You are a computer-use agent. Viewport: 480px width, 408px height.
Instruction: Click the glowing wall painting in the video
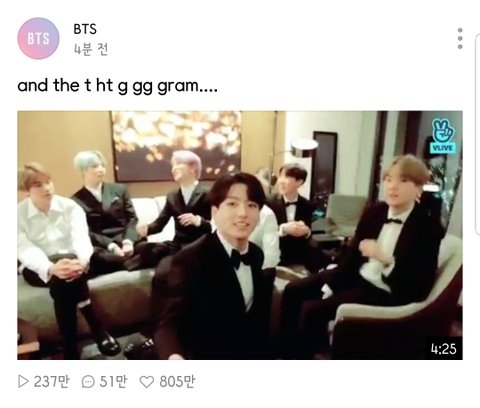[x=177, y=145]
